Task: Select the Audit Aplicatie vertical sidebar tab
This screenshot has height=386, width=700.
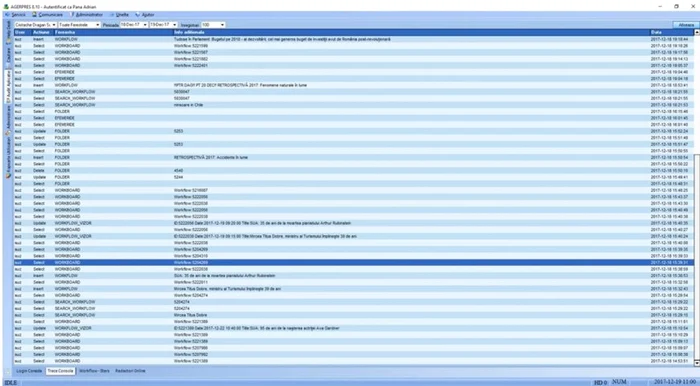Action: pos(8,87)
